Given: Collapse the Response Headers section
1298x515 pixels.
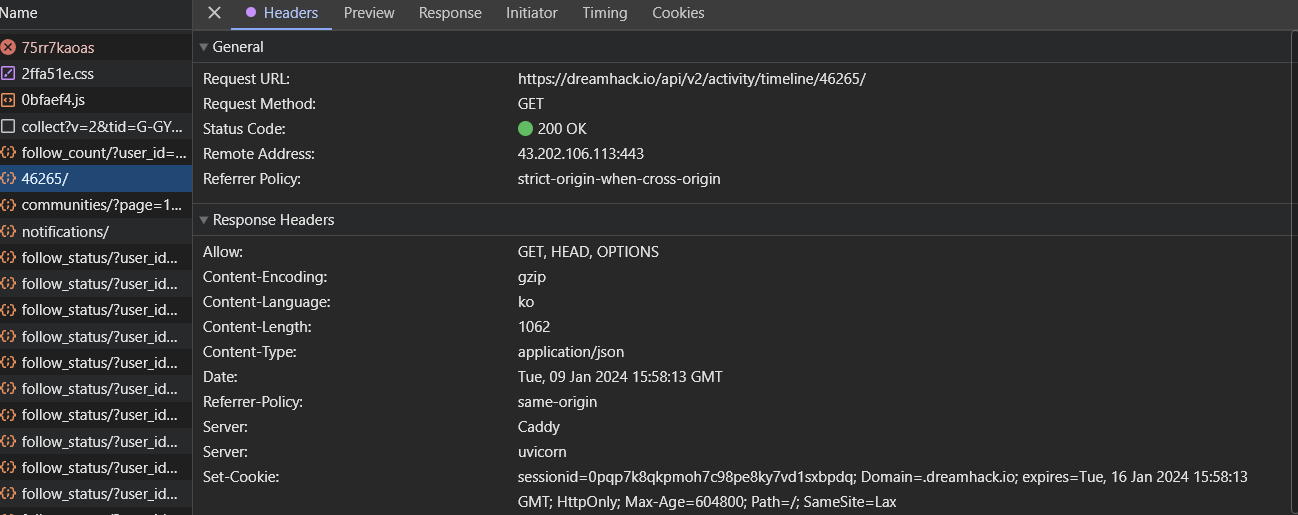Looking at the screenshot, I should pos(204,220).
